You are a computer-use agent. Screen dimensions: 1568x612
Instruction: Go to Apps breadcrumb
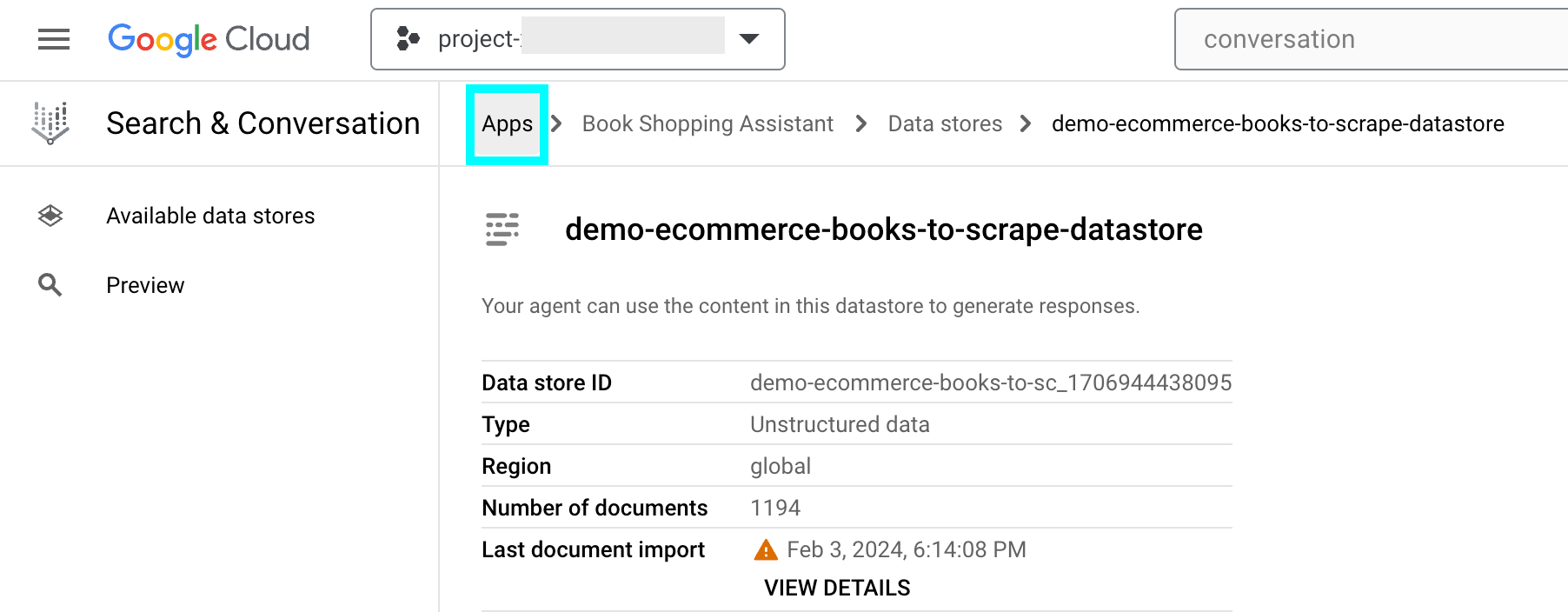point(508,123)
